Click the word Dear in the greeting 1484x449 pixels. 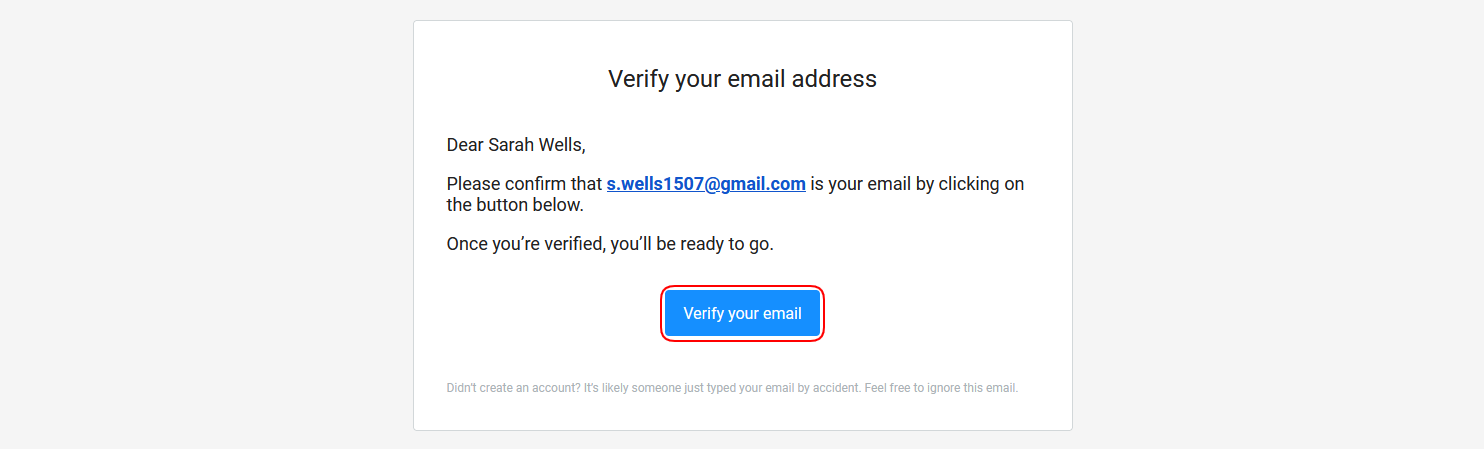click(465, 145)
